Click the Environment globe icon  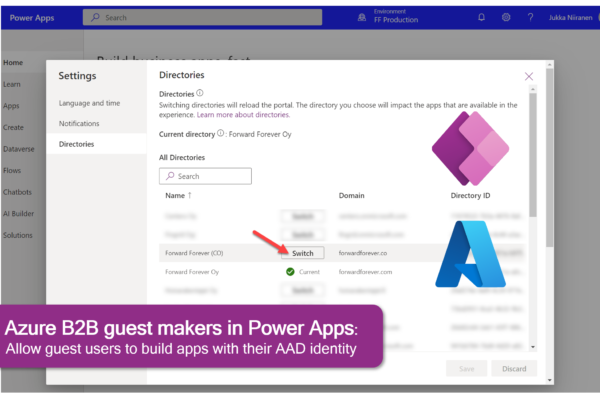(x=361, y=17)
